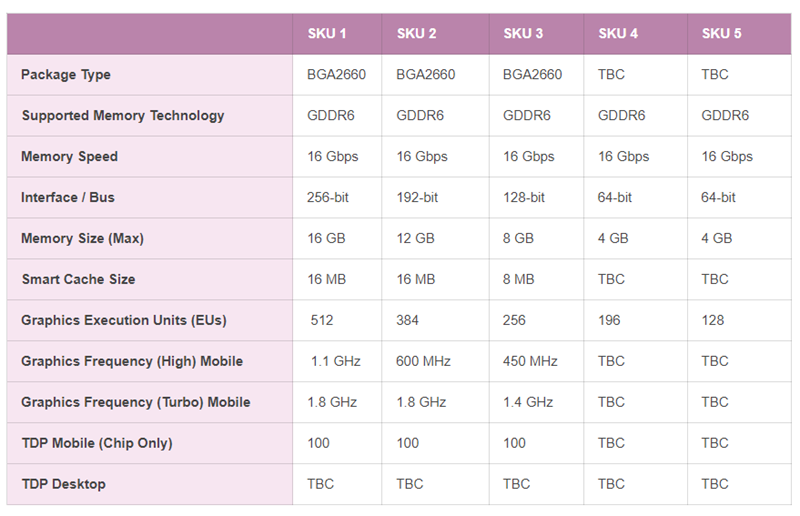This screenshot has width=800, height=516.
Task: Select the 450 MHz frequency cell
Action: coord(530,361)
